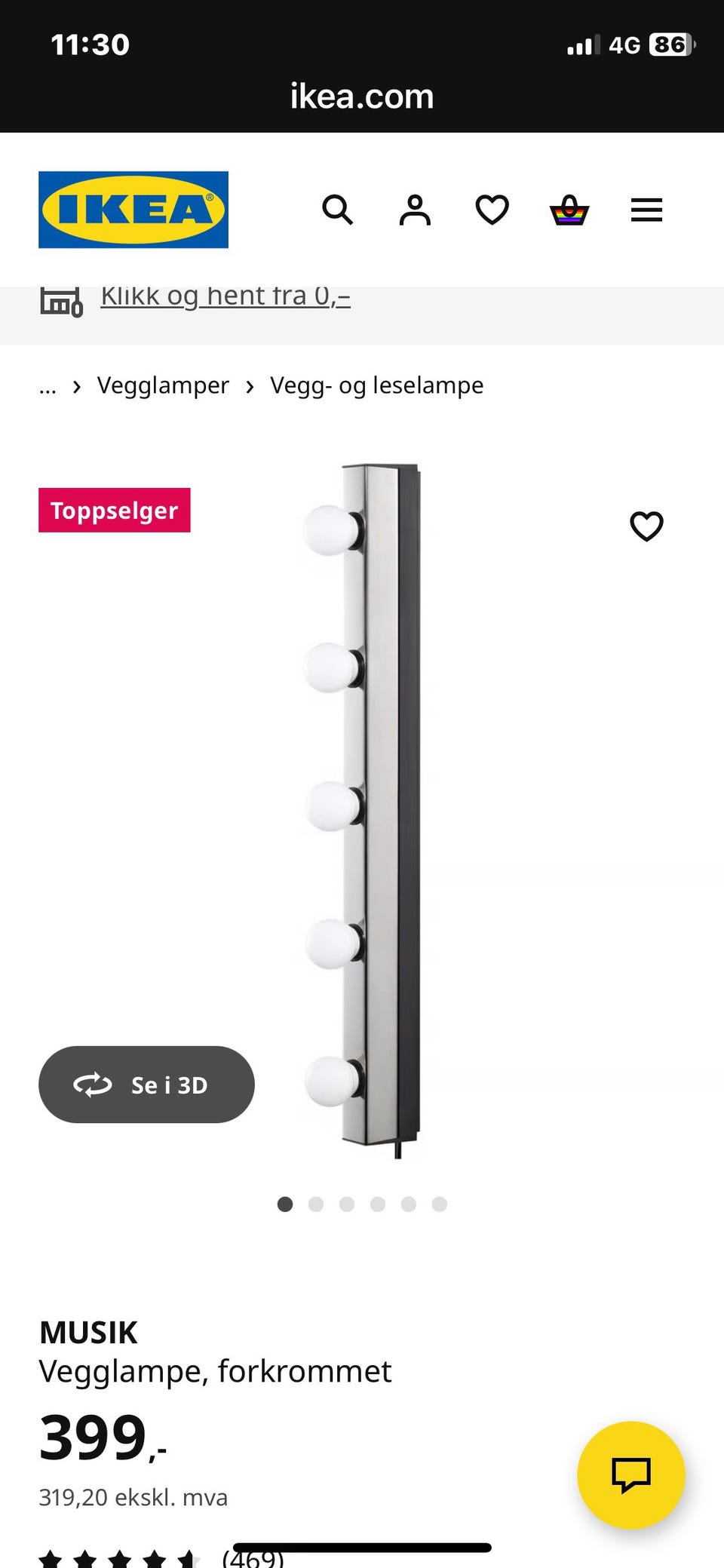Open the hamburger menu

646,210
